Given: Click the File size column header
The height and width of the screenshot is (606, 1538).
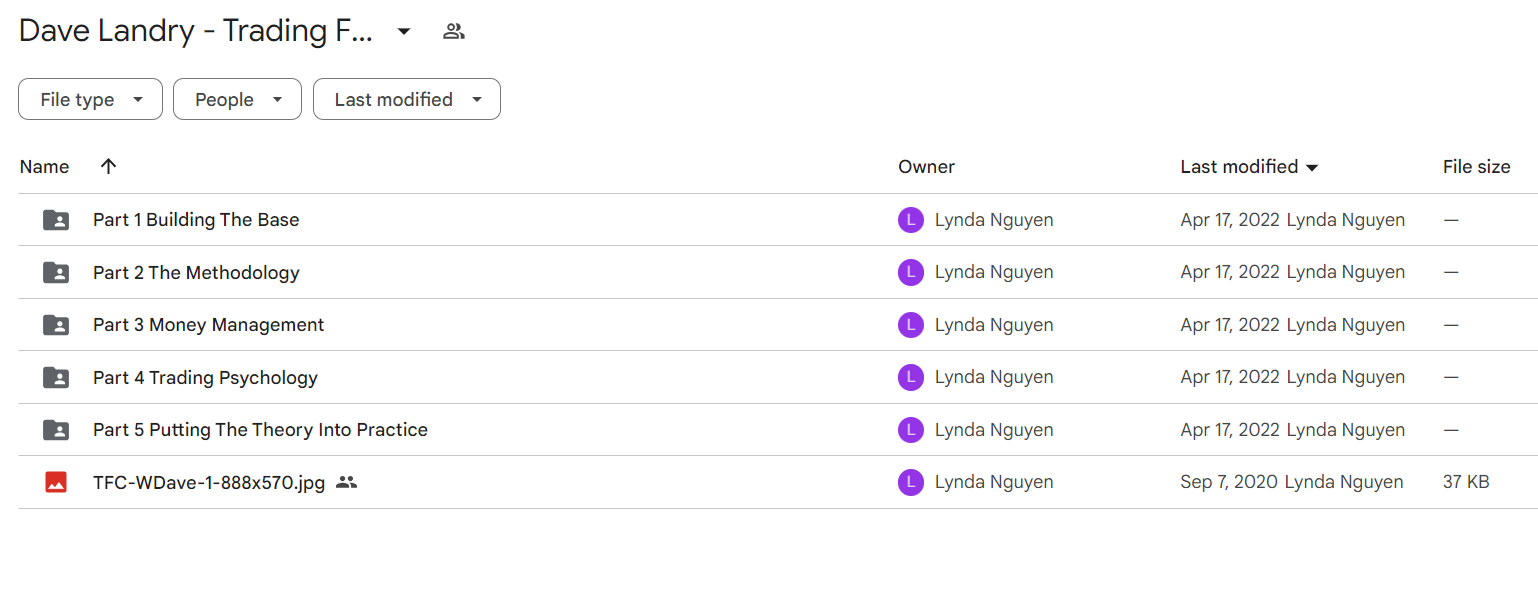Looking at the screenshot, I should pyautogui.click(x=1476, y=167).
